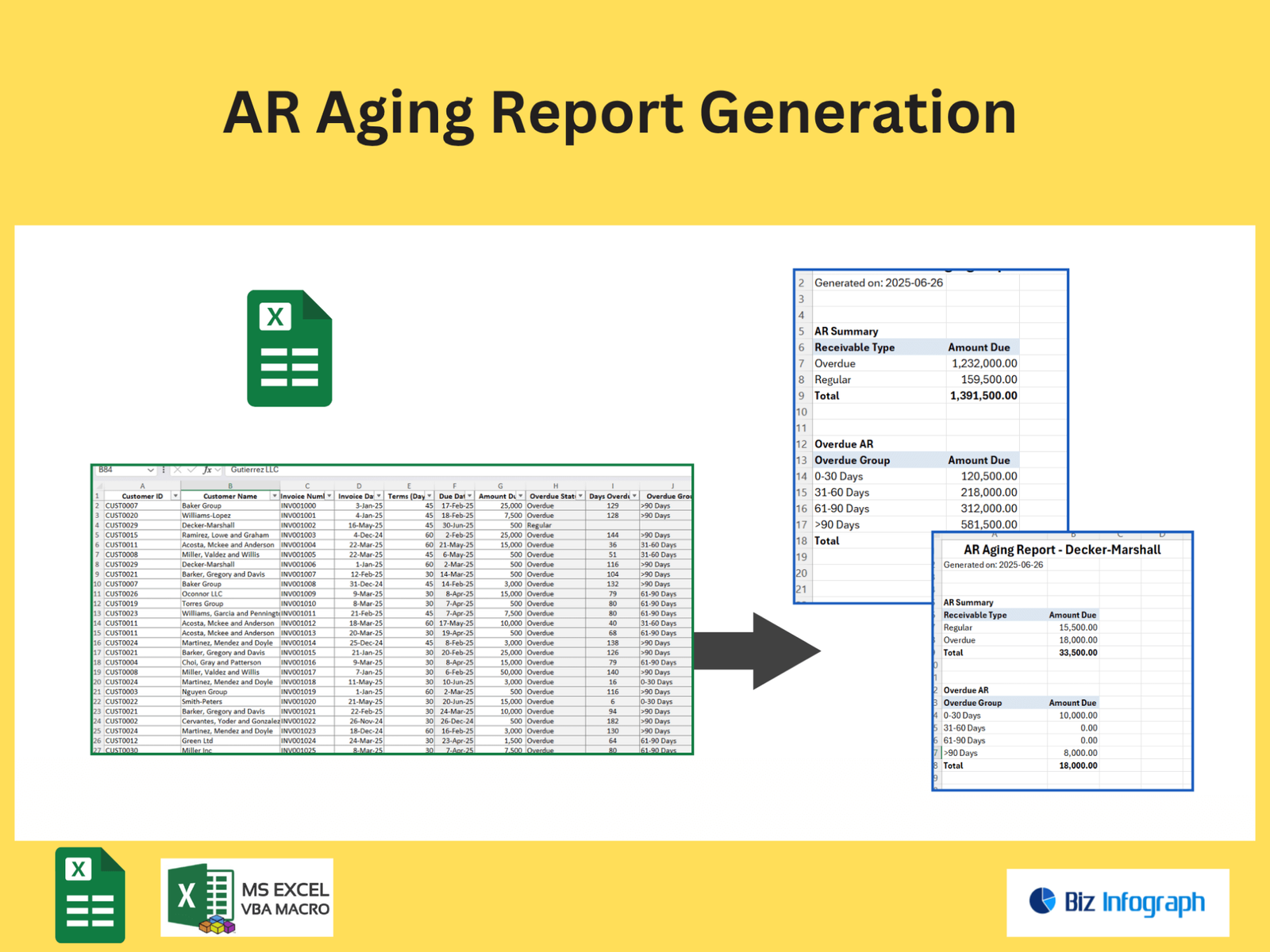Click row number 2 in the invoice sheet
1270x952 pixels.
96,505
